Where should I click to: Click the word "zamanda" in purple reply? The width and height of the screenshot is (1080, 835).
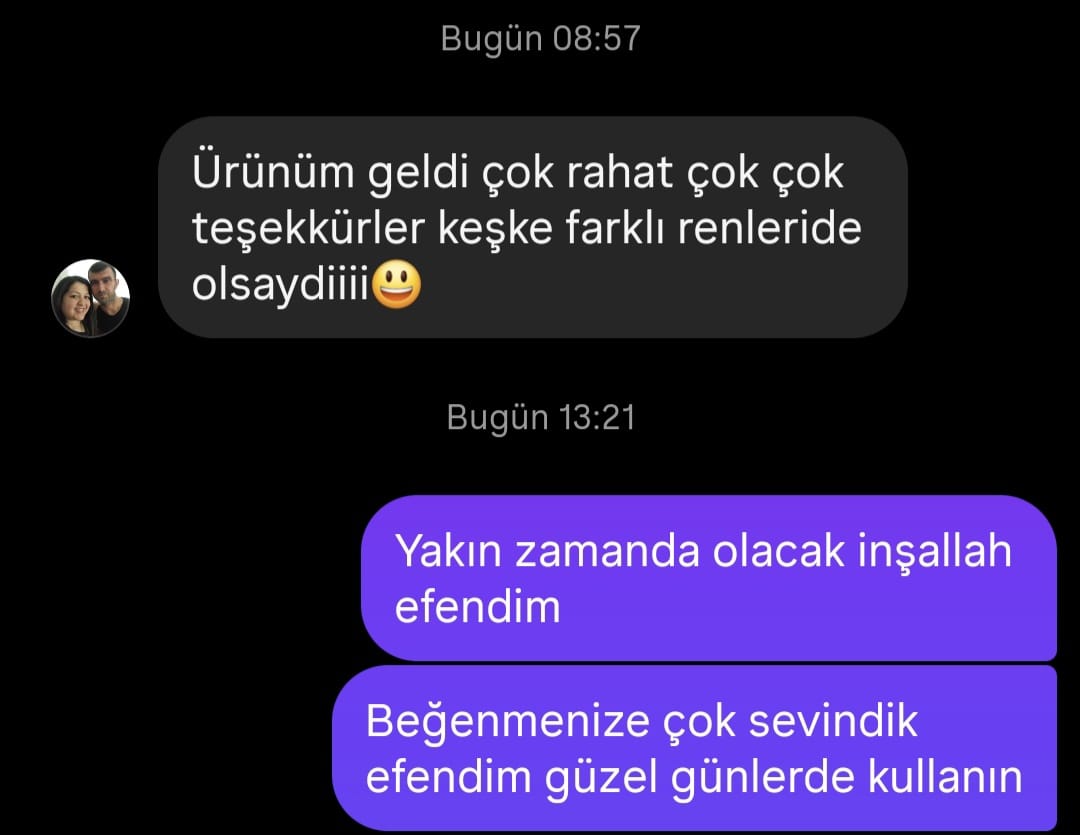click(x=608, y=551)
